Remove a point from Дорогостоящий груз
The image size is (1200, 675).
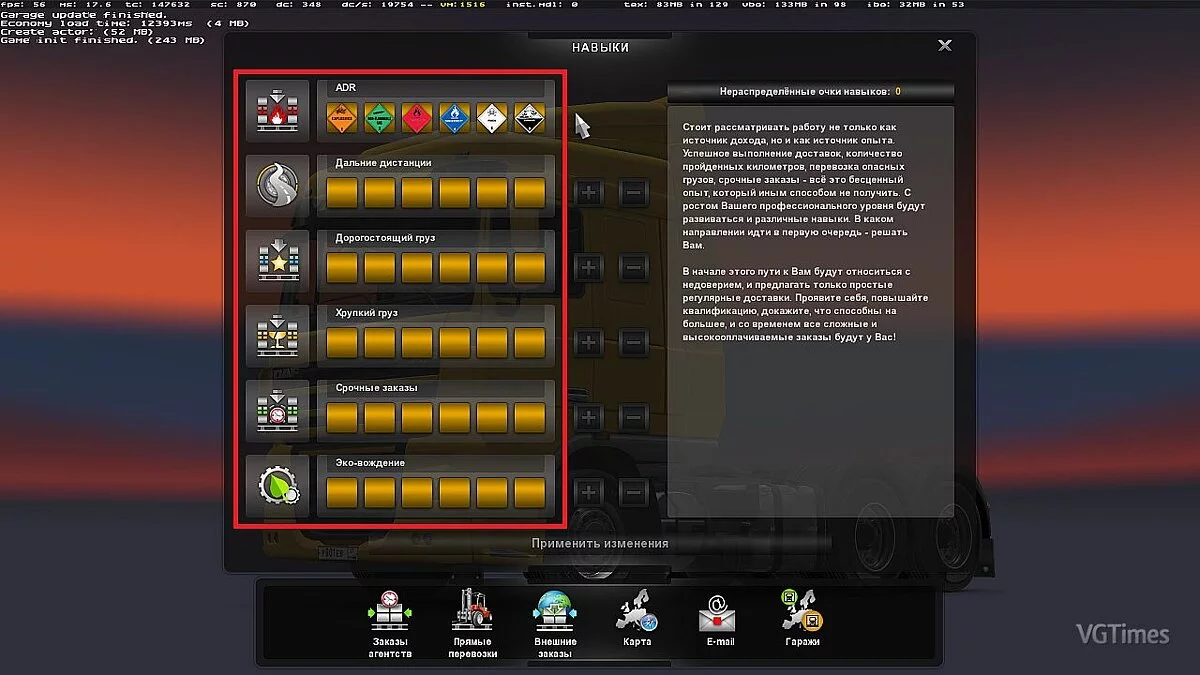pos(633,267)
